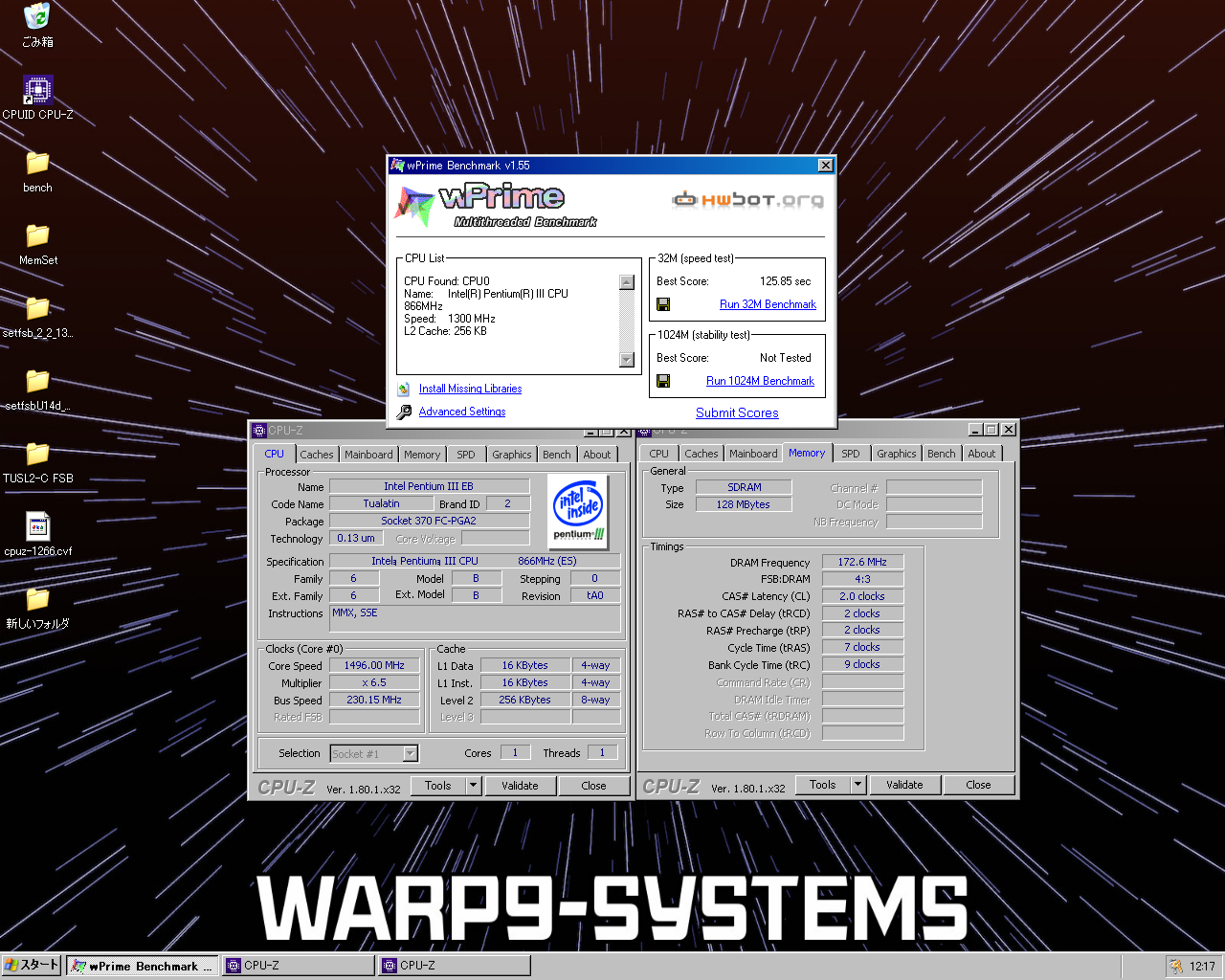Click the FSB:DRAM ratio value 4:3
The image size is (1225, 980).
click(862, 580)
